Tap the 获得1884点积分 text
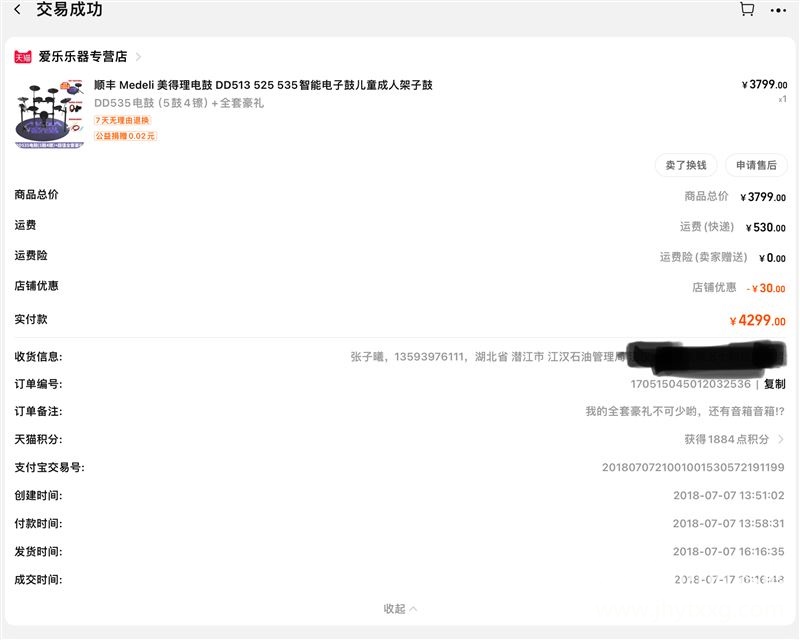Screen dimensions: 800x640 click(727, 439)
